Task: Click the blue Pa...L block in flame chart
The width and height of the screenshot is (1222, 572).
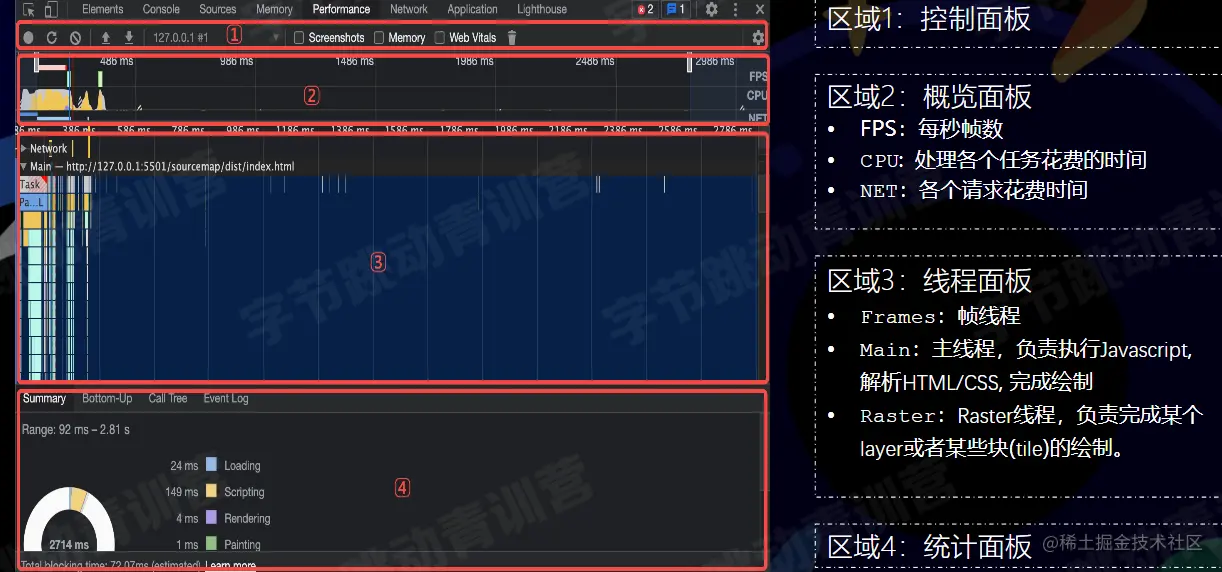Action: 31,202
